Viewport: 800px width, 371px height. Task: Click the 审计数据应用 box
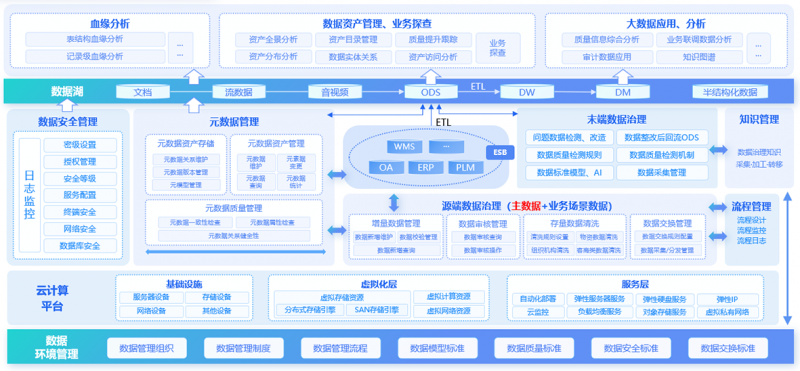pos(607,57)
